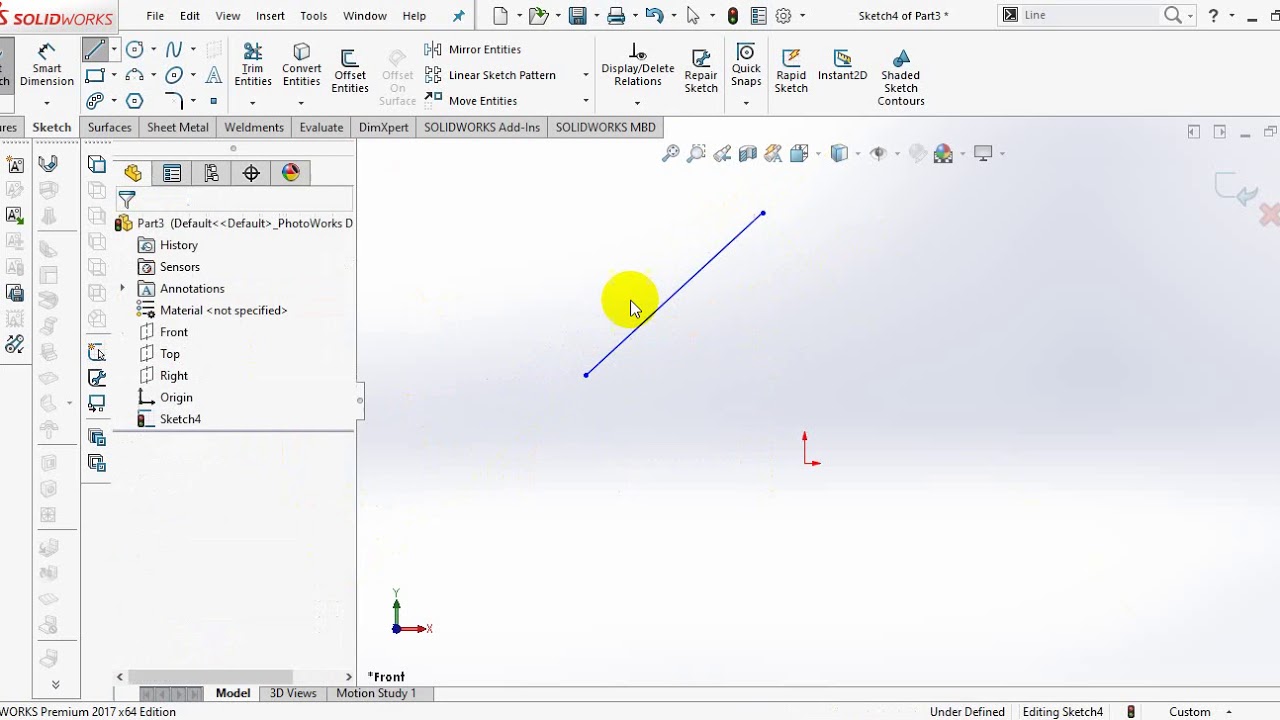This screenshot has height=720, width=1280.
Task: Open the Tools menu
Action: tap(314, 16)
